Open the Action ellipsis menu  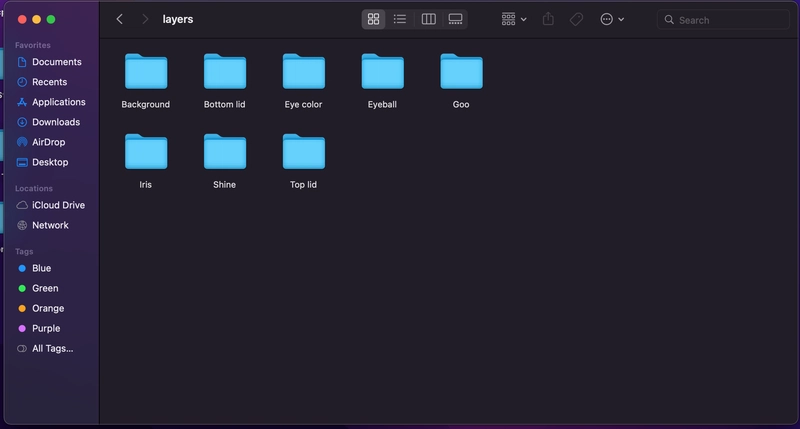(x=612, y=19)
